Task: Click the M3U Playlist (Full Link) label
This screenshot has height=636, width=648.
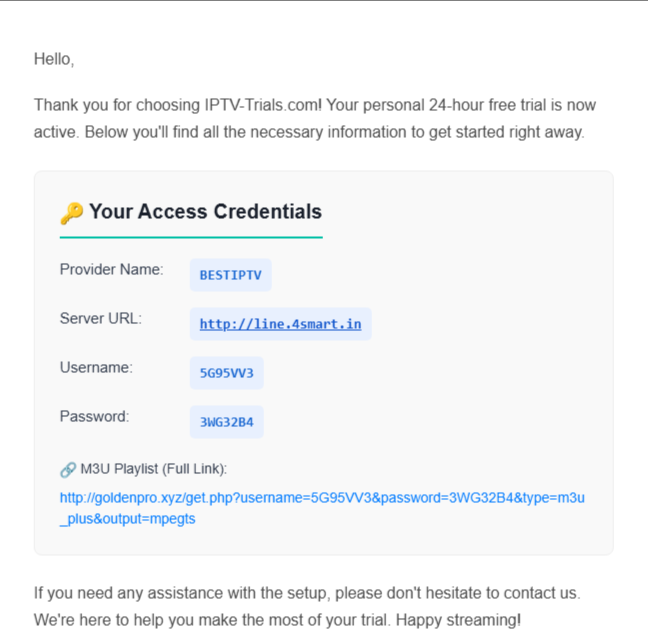Action: click(154, 469)
